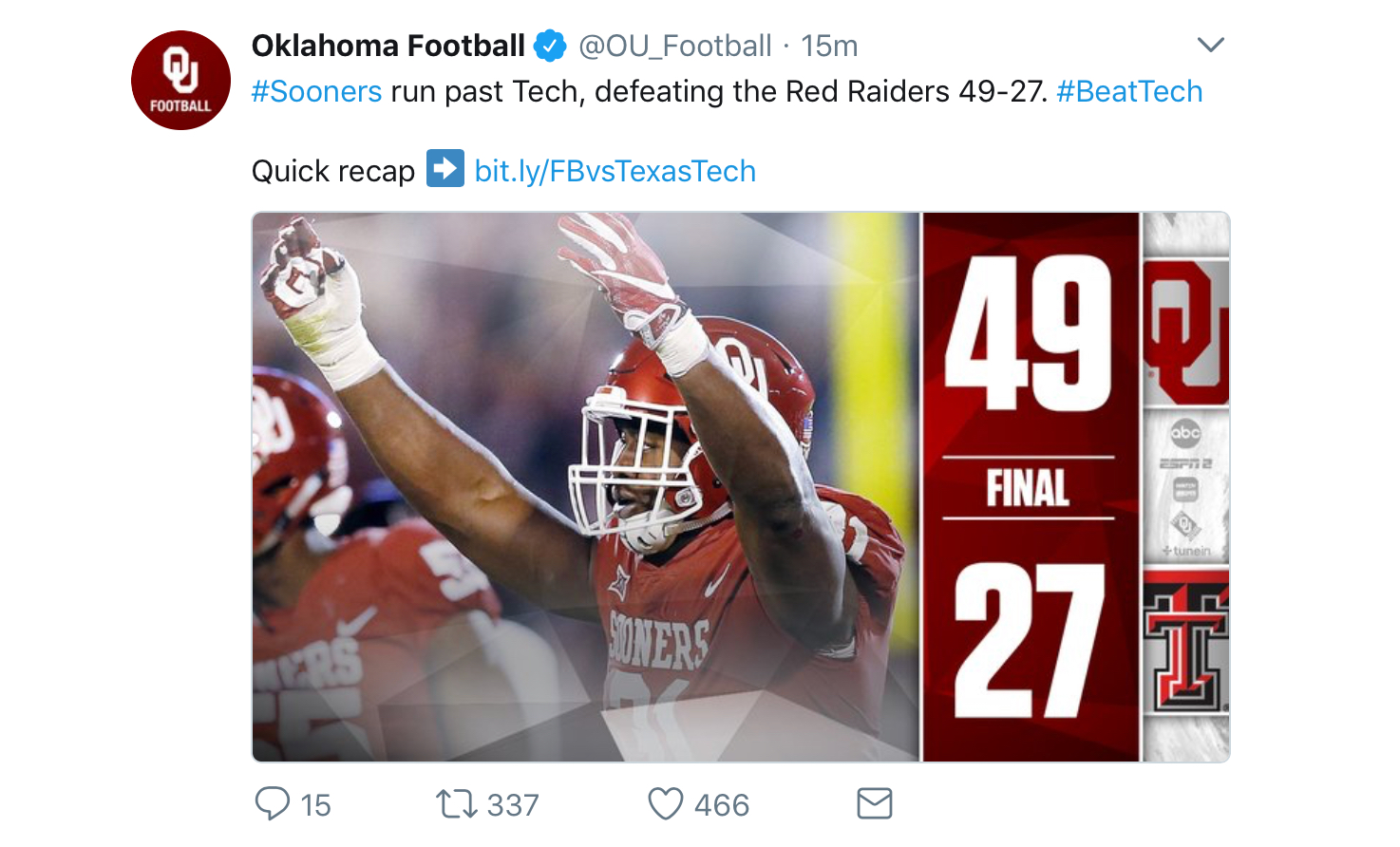
Task: Click the Texas Tech logo in the image
Action: pos(1185,648)
